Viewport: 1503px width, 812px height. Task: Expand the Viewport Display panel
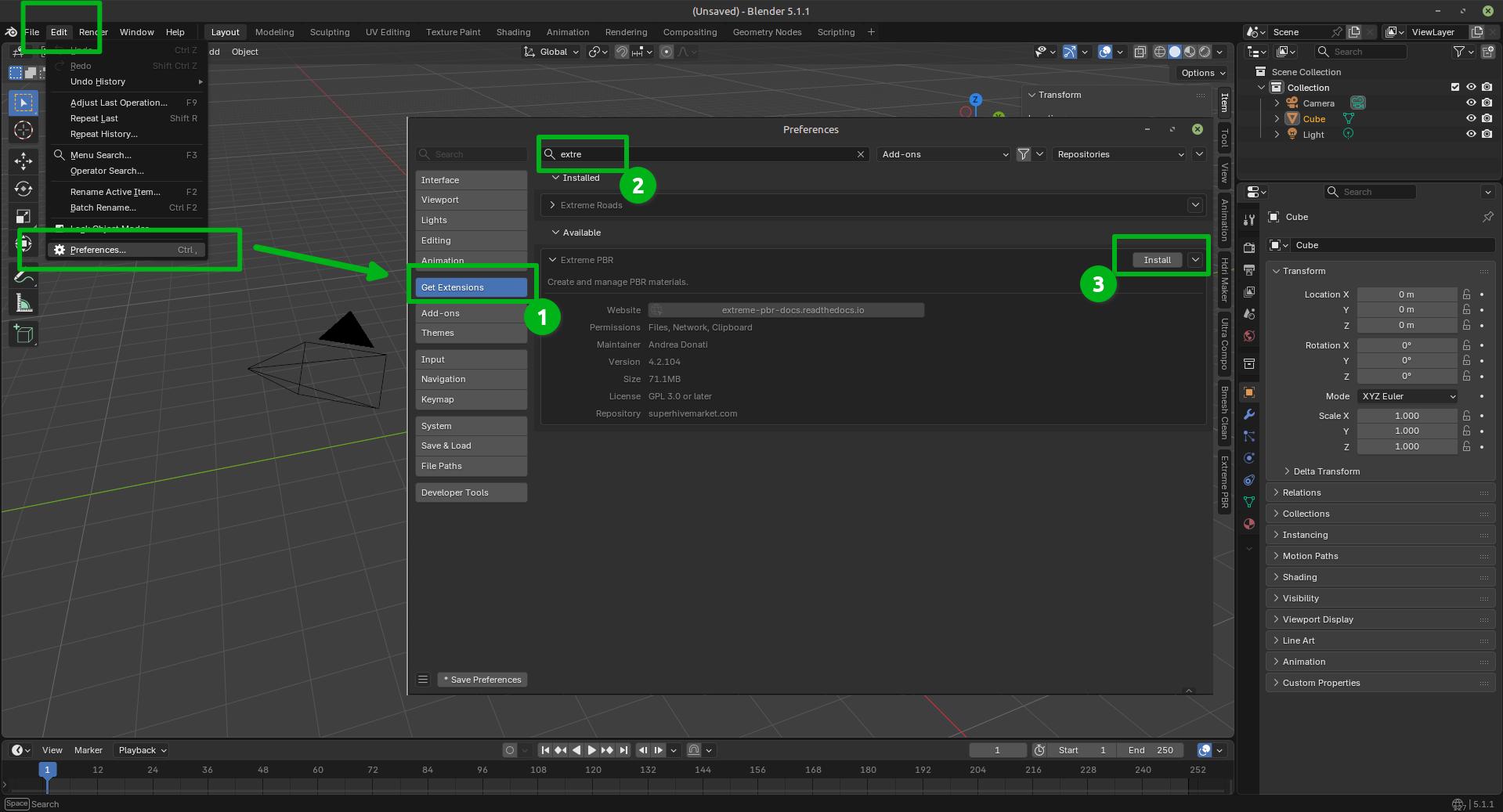[x=1380, y=619]
